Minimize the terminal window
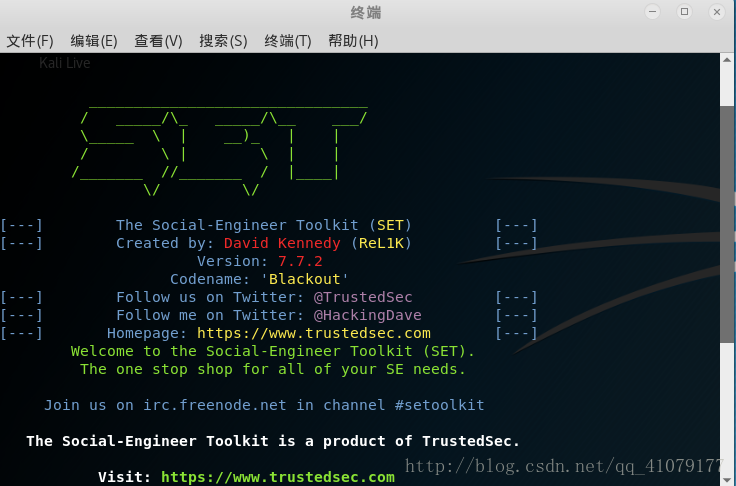The height and width of the screenshot is (486, 736). (652, 12)
